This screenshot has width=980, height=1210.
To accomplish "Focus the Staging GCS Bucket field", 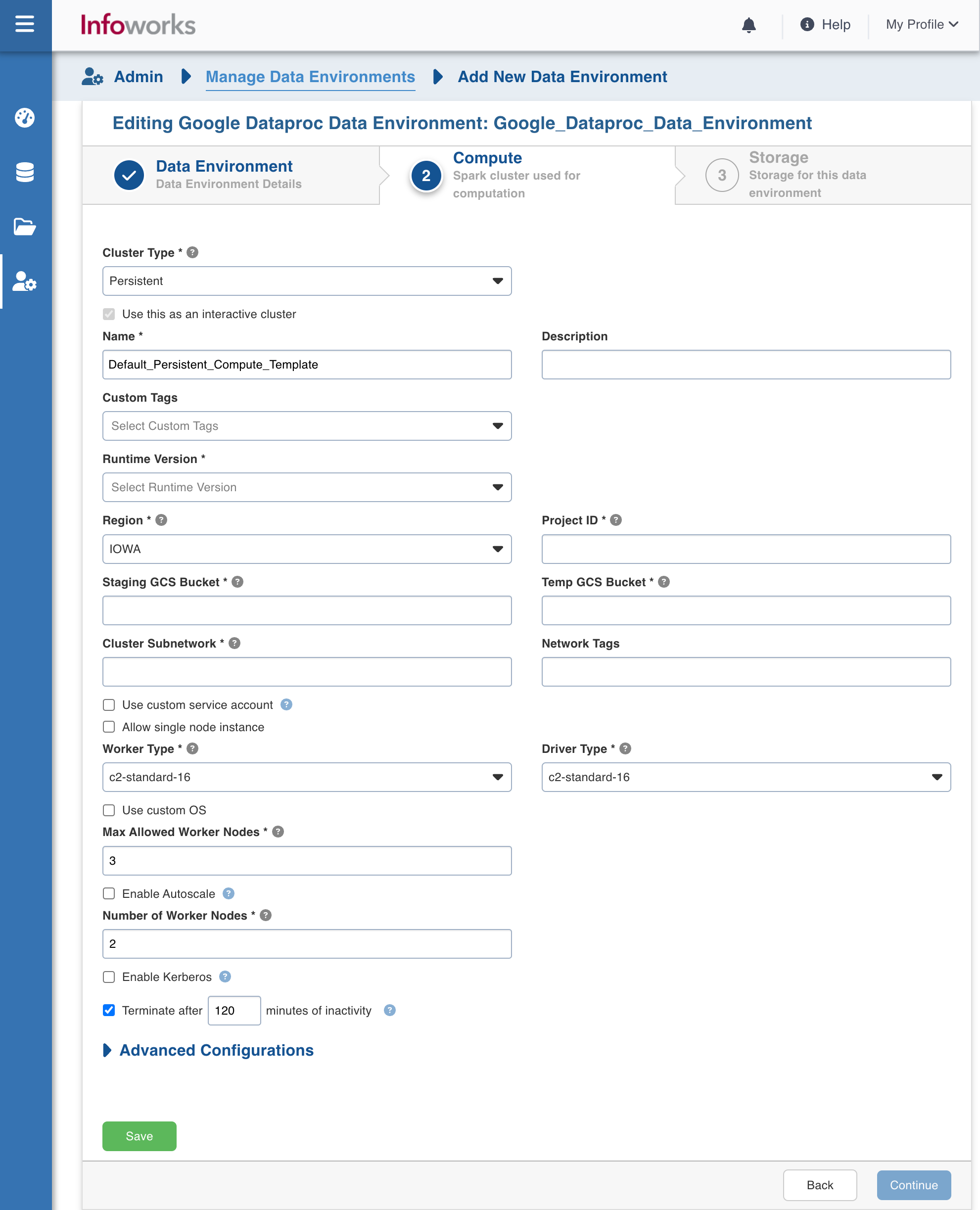I will pos(307,610).
